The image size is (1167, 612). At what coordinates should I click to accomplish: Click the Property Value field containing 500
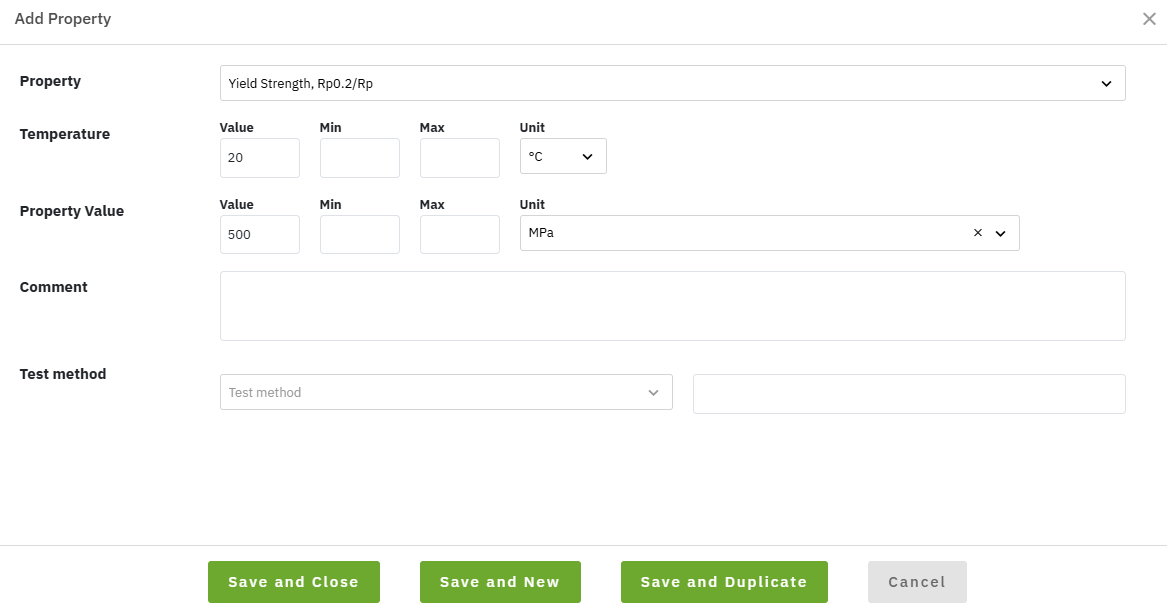[259, 235]
